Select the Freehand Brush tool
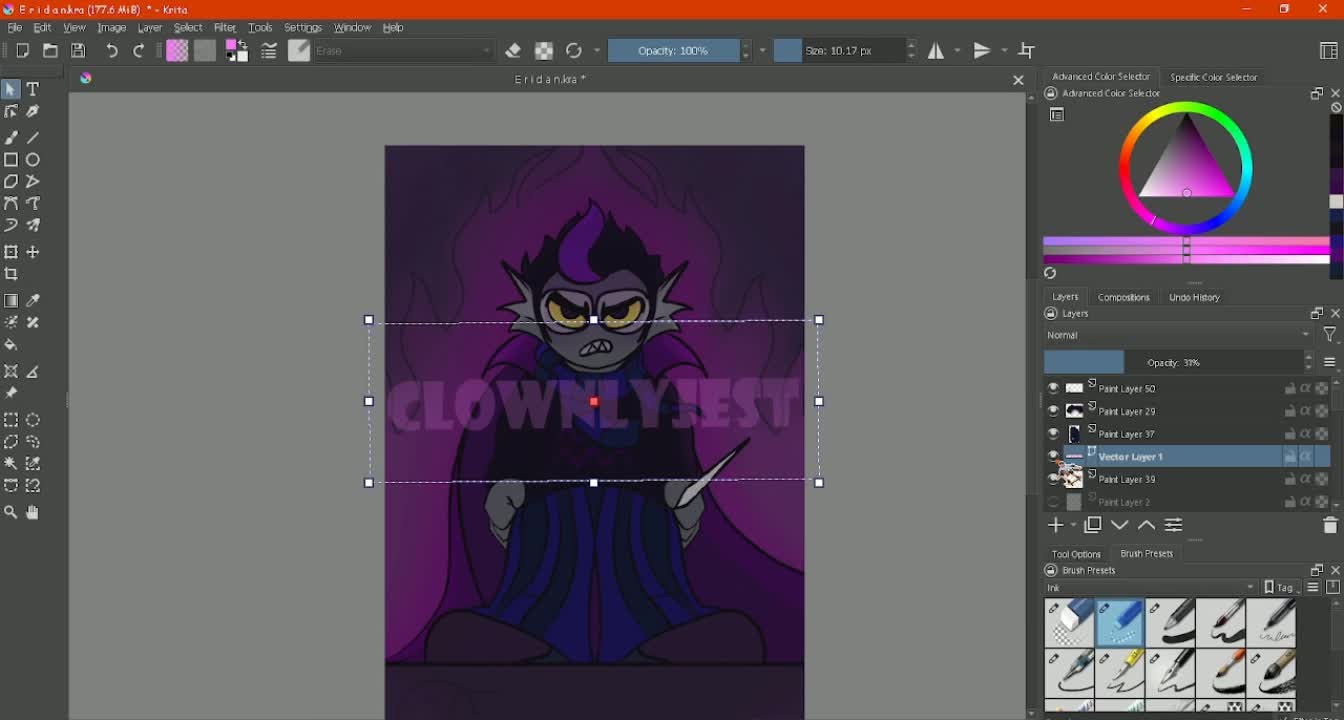 [x=11, y=138]
